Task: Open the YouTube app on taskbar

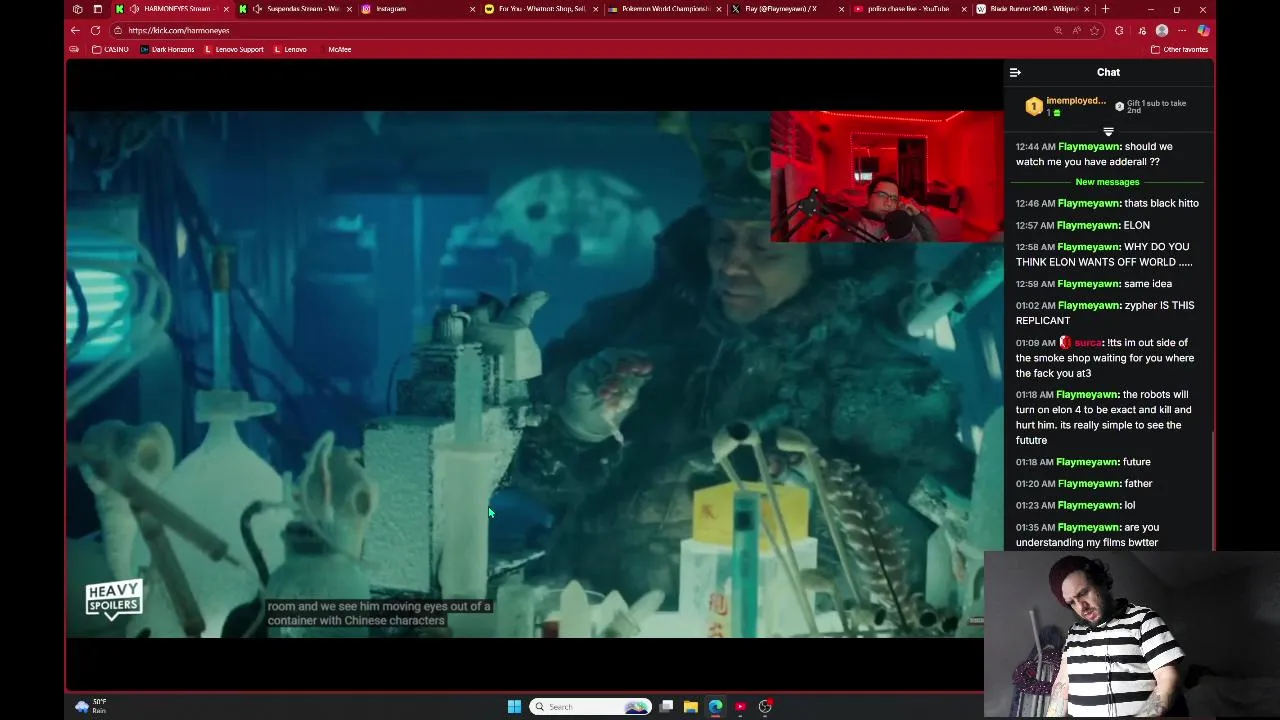Action: pos(740,707)
